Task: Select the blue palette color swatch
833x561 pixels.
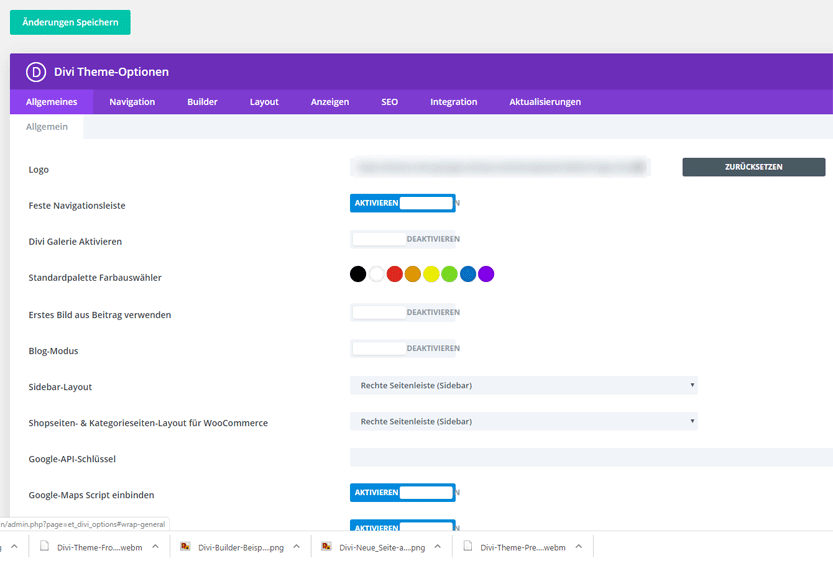Action: (468, 274)
